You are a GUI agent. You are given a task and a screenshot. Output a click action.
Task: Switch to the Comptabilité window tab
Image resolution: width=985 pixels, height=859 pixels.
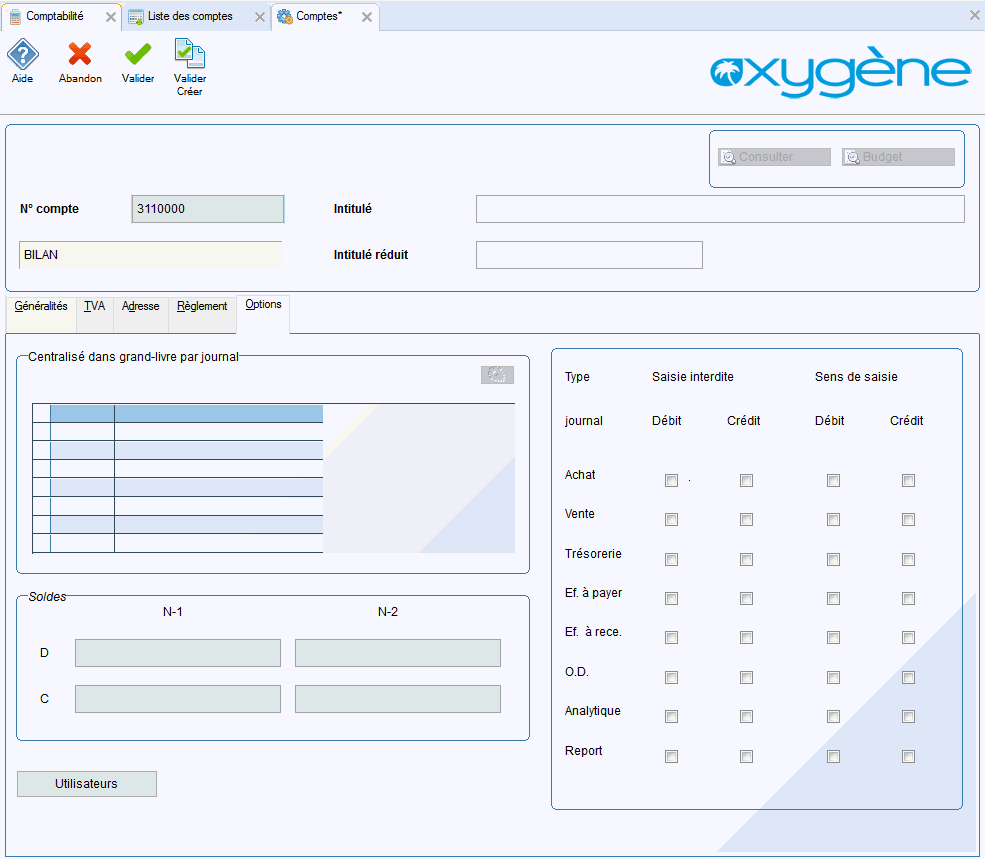point(54,17)
